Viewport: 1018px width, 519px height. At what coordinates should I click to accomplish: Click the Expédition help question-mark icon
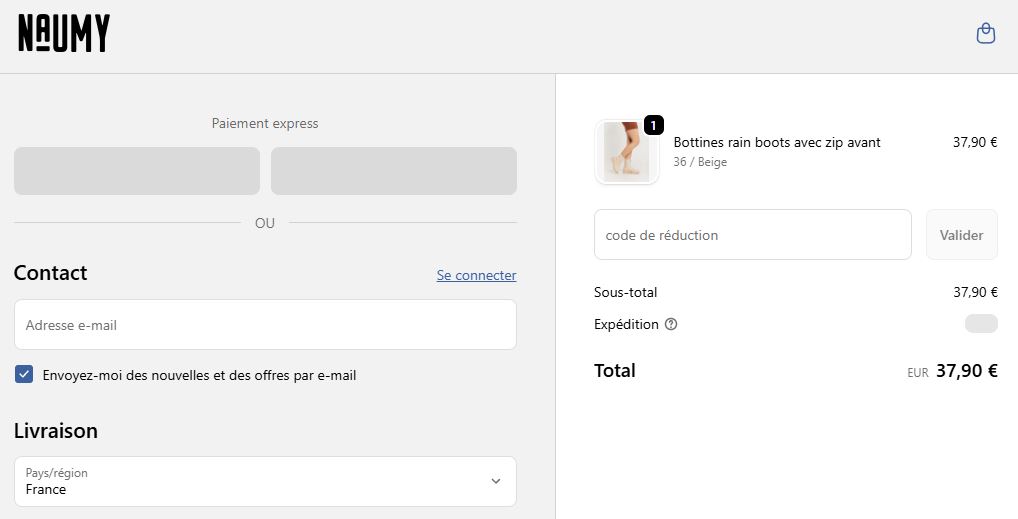[671, 324]
